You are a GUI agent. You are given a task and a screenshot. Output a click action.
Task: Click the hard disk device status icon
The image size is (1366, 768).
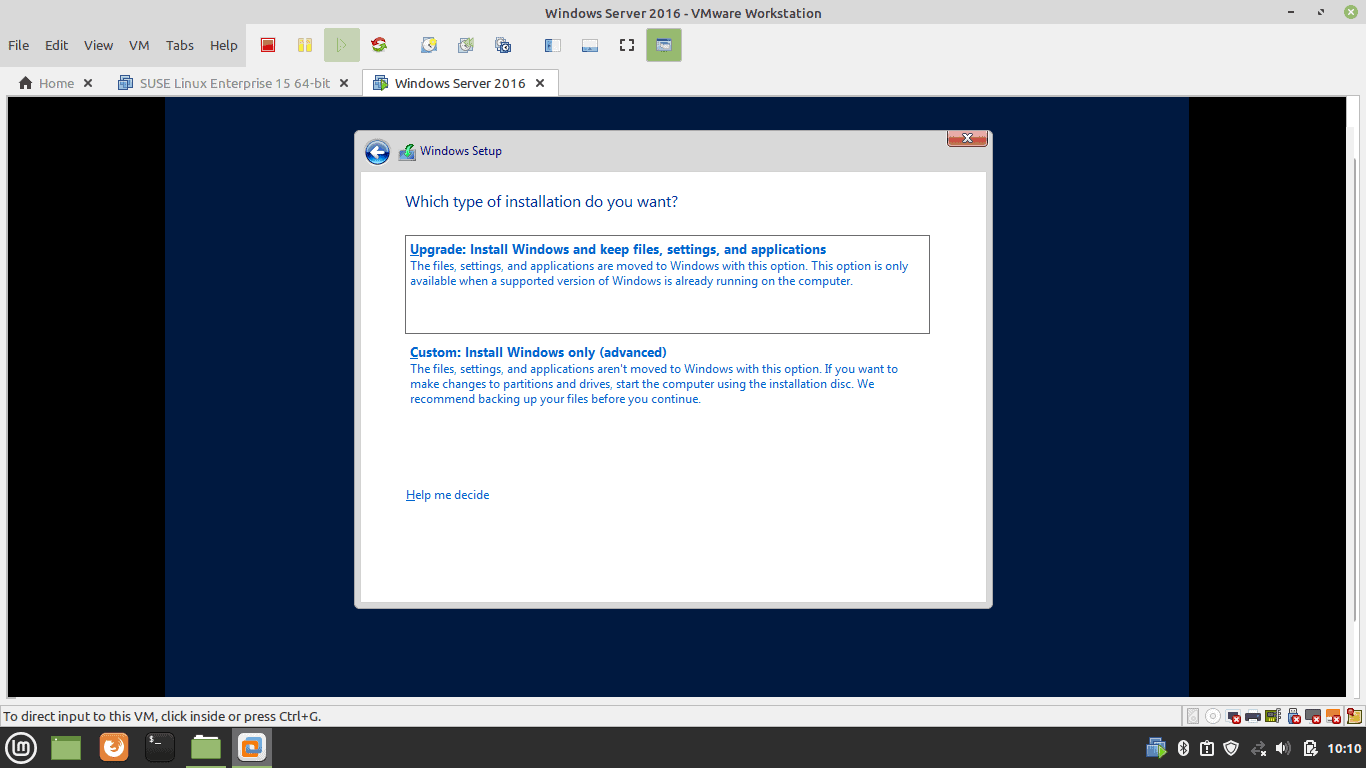pyautogui.click(x=1193, y=716)
